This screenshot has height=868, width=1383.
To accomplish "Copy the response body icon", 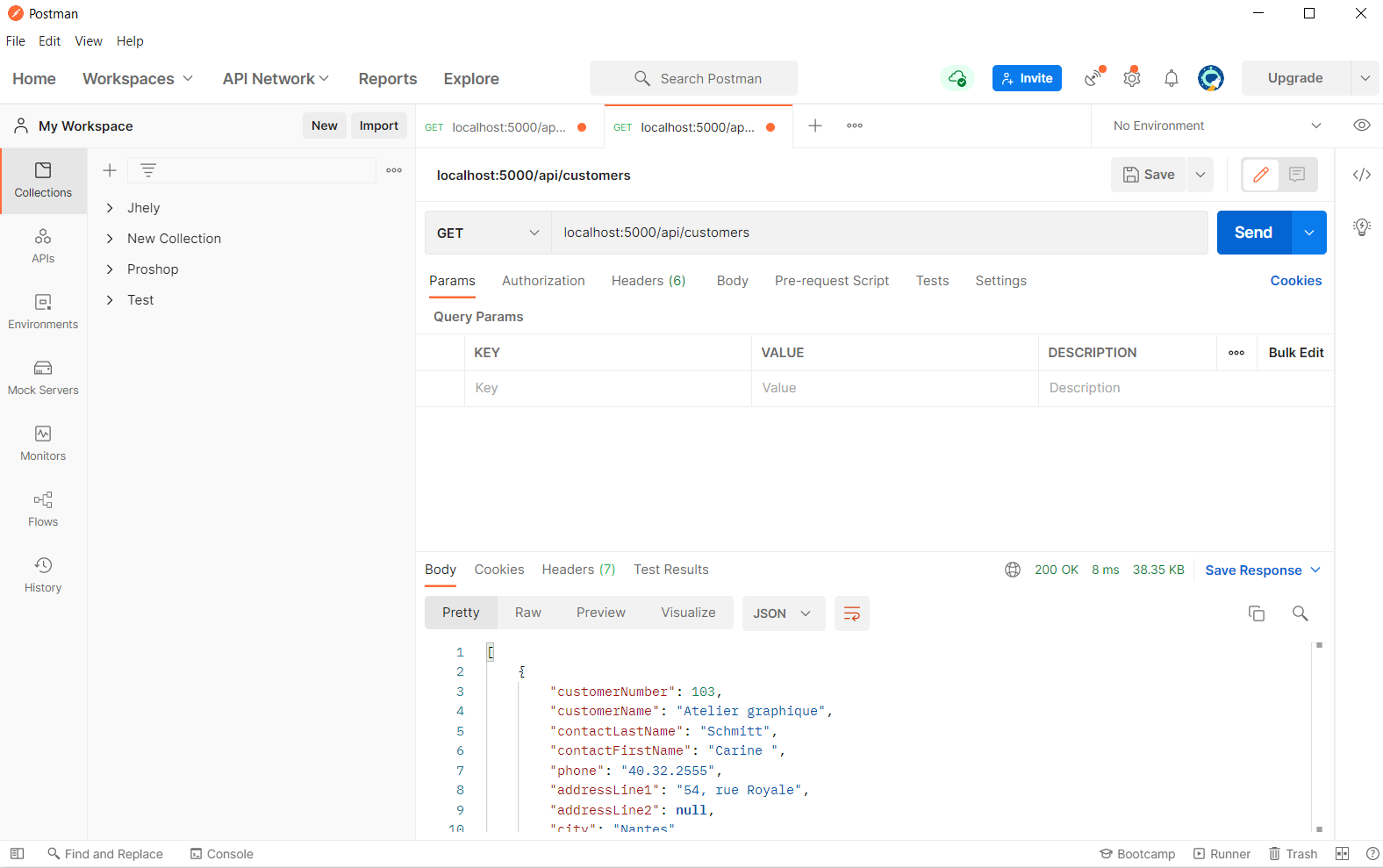I will (x=1257, y=613).
